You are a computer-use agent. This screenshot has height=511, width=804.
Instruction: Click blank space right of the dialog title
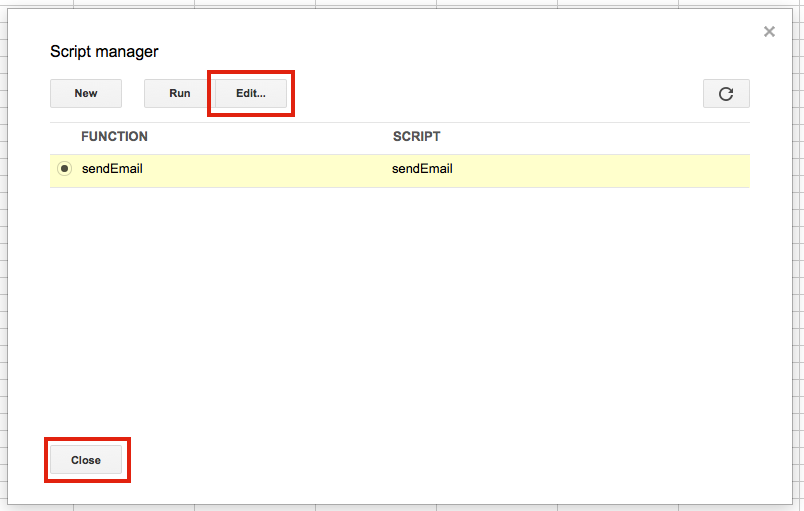(450, 51)
